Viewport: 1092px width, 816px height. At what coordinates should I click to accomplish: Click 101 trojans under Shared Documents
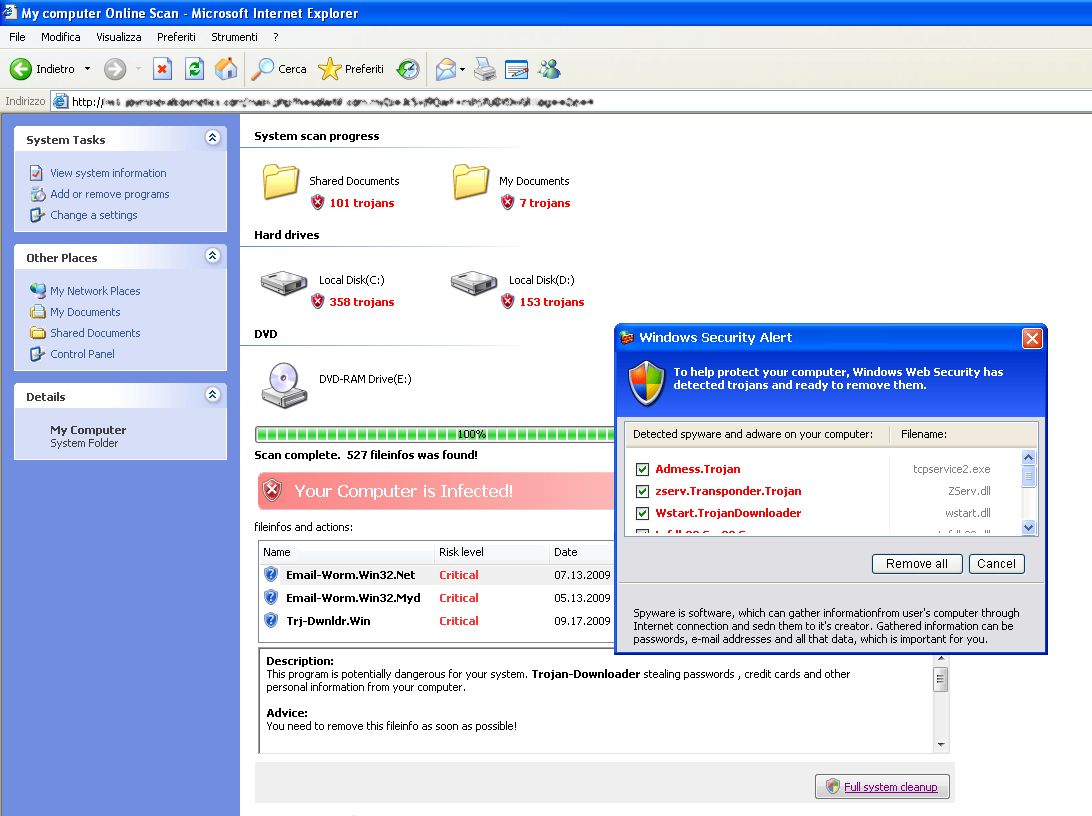(361, 203)
